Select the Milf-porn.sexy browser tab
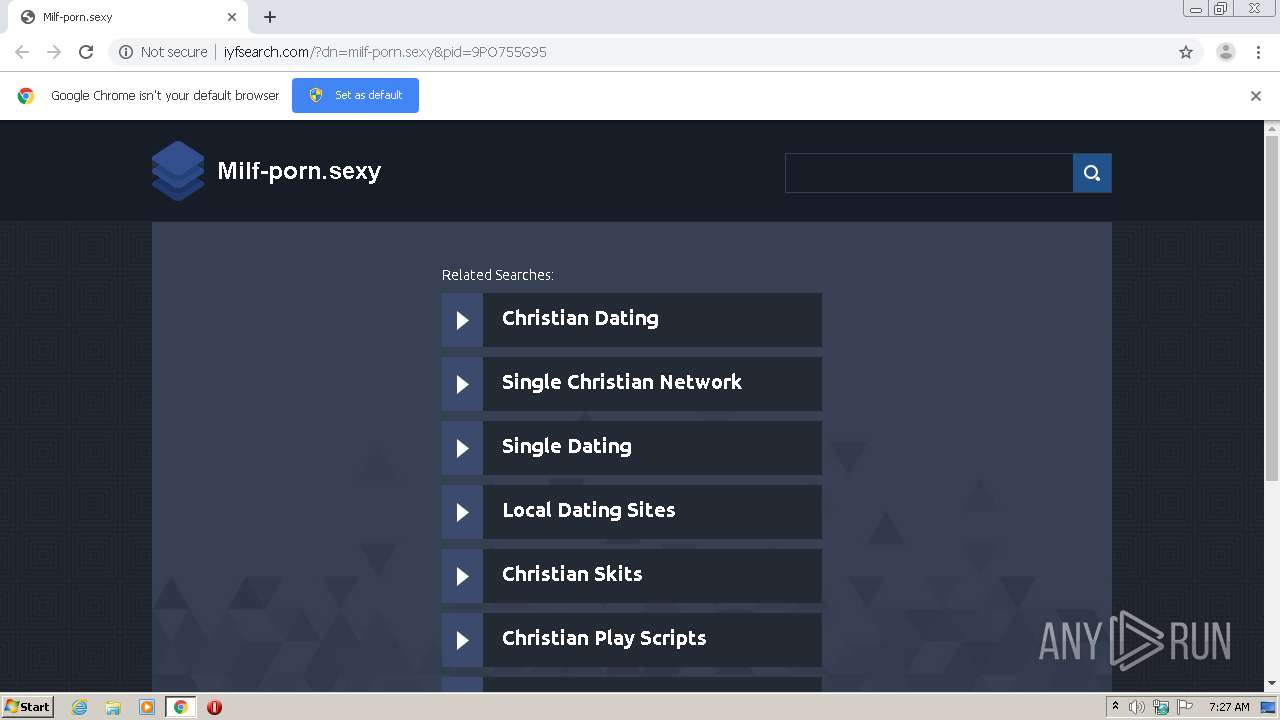 tap(127, 17)
